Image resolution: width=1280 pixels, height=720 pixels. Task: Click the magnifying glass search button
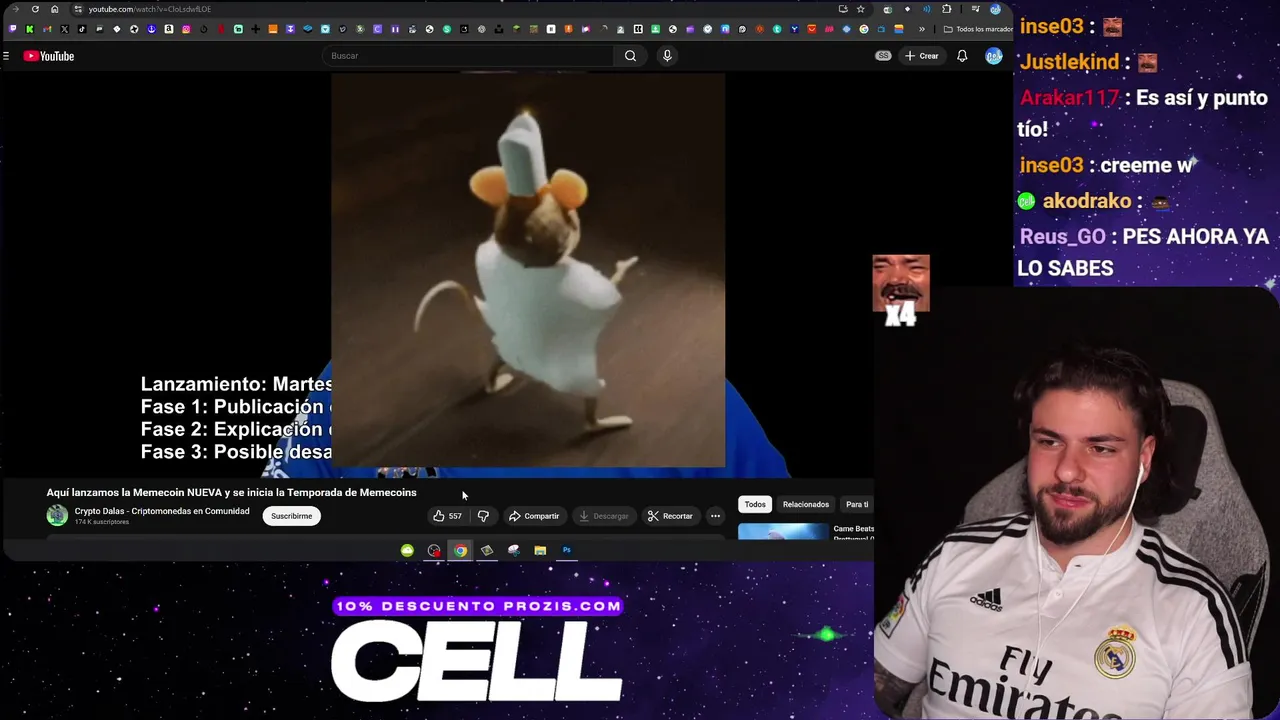630,56
